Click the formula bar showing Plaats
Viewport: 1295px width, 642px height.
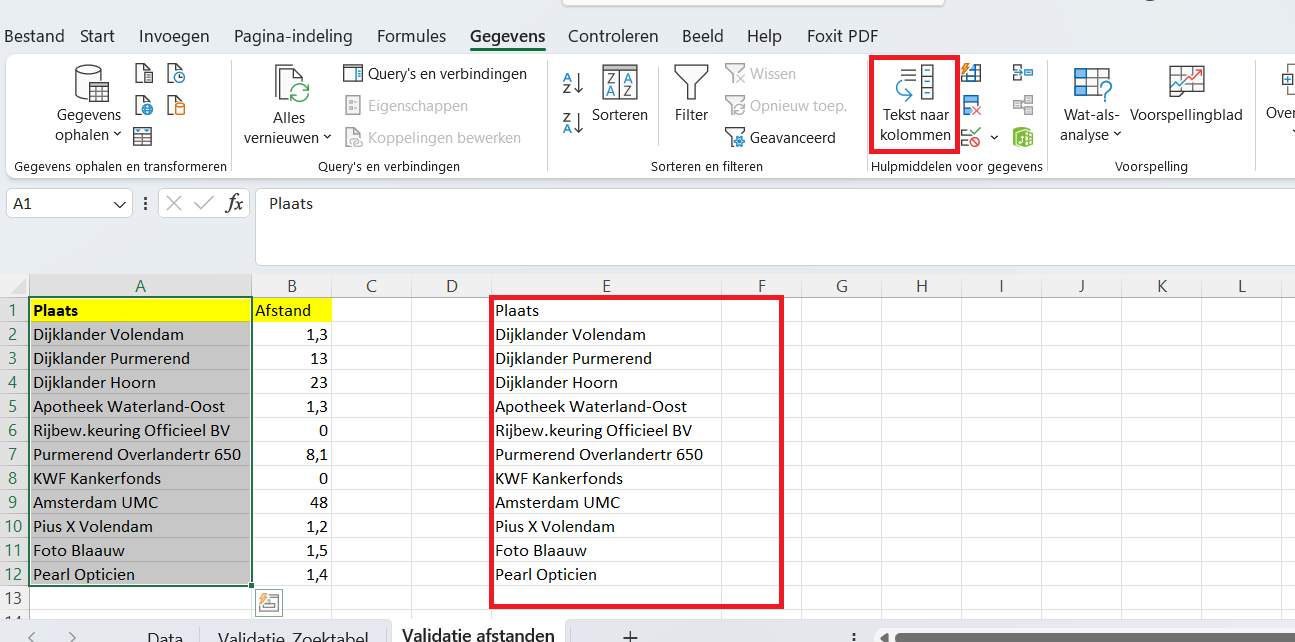pos(775,227)
